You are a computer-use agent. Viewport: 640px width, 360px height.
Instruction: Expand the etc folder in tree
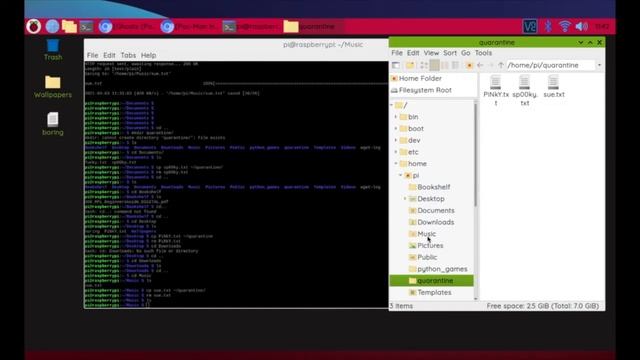coord(396,152)
